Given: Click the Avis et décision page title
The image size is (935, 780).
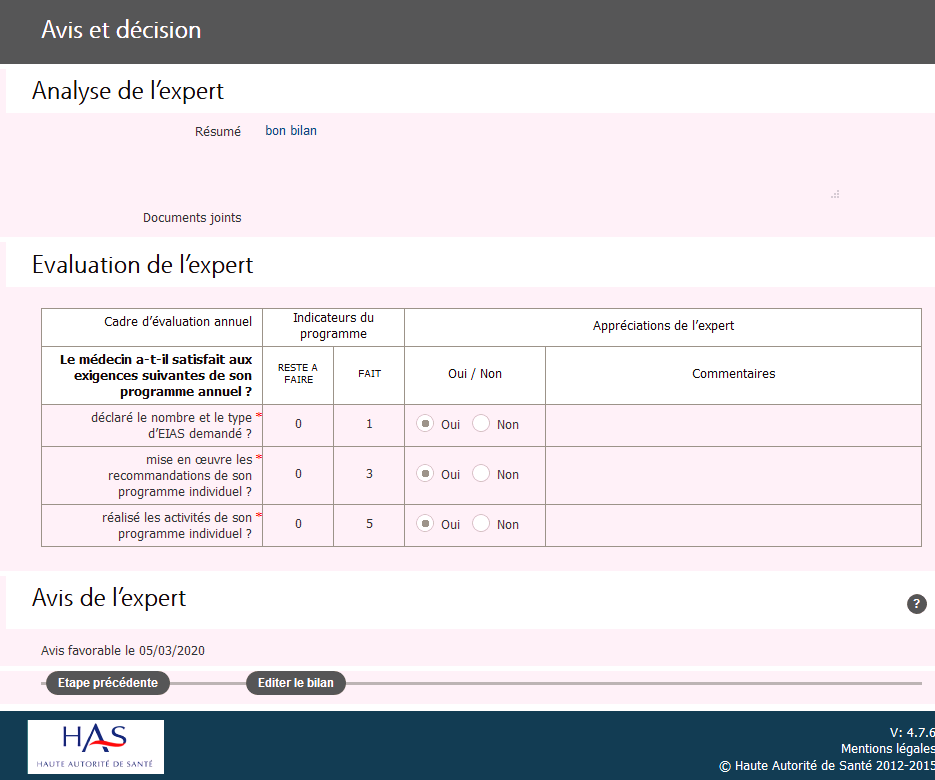Looking at the screenshot, I should click(x=121, y=30).
